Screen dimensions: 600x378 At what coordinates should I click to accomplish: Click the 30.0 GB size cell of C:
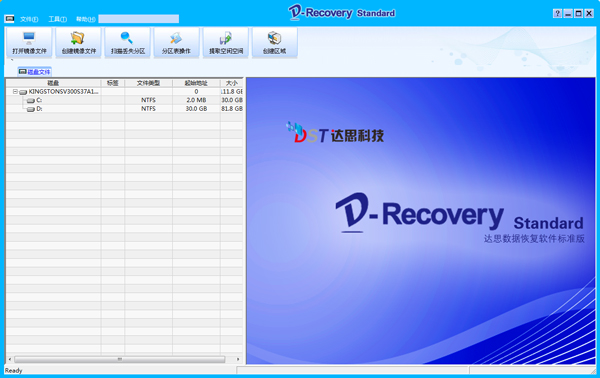(232, 100)
